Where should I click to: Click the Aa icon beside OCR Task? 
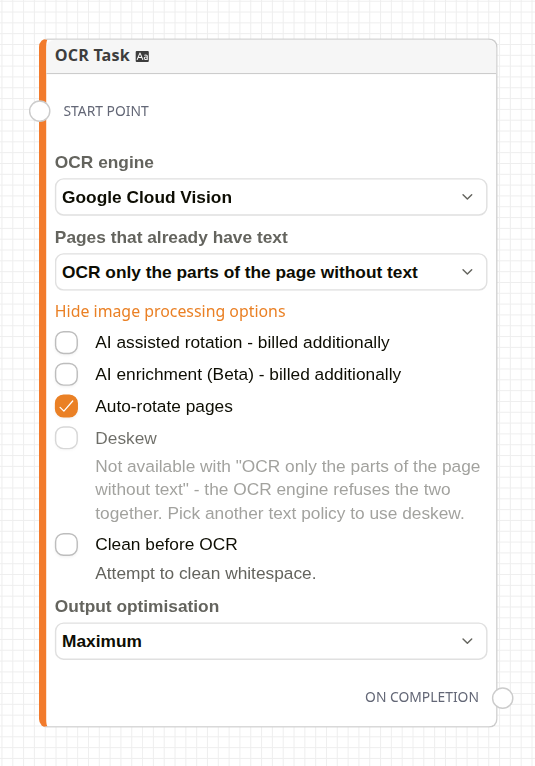142,57
